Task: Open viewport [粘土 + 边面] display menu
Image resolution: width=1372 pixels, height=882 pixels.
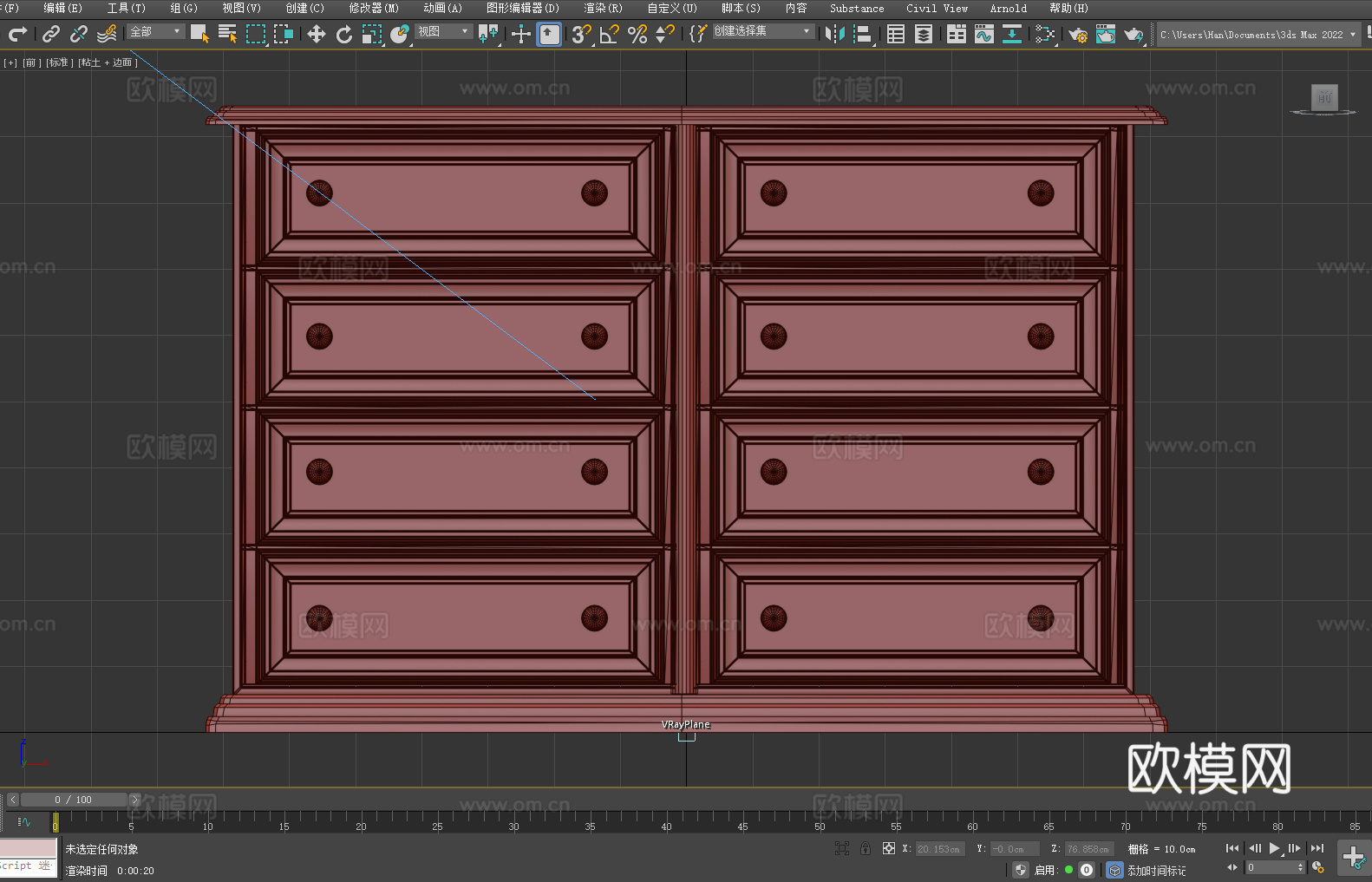Action: click(x=108, y=62)
